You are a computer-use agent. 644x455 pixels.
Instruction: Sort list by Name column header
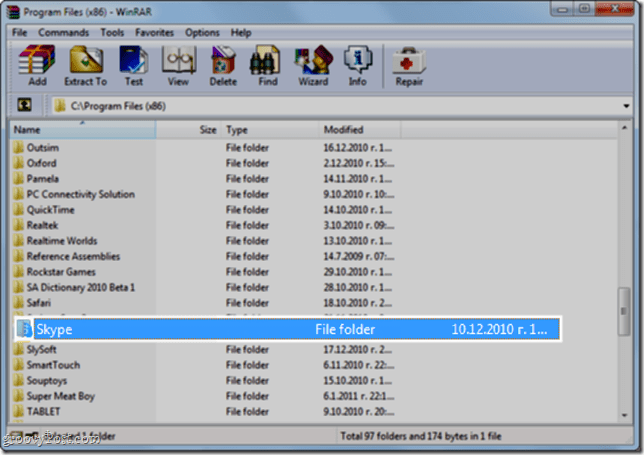tap(83, 130)
